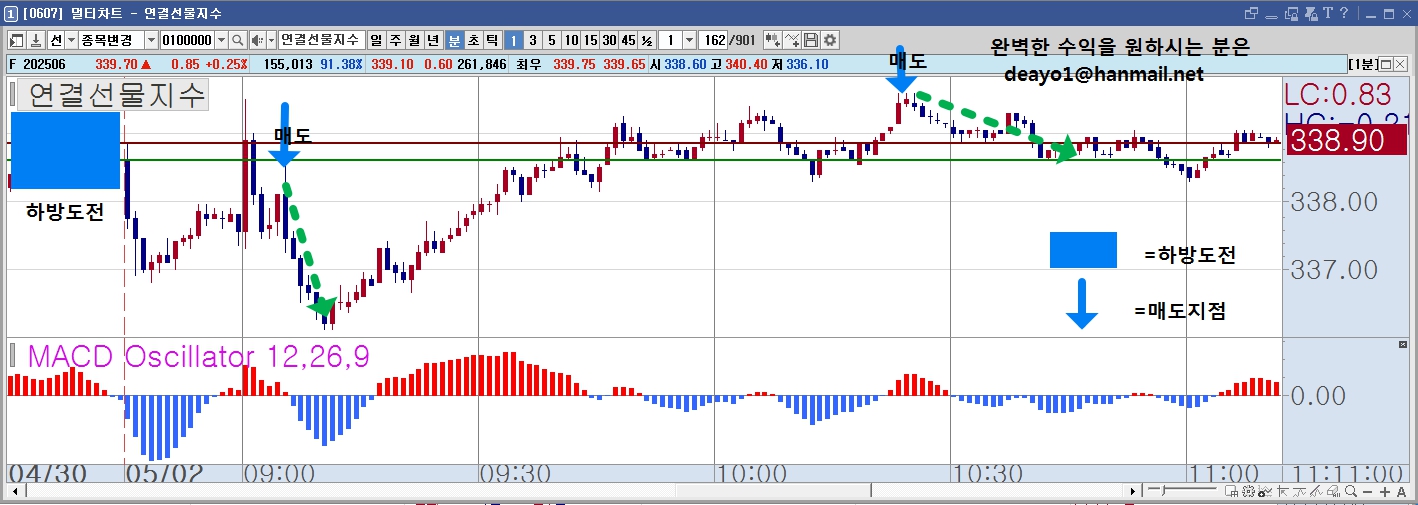Open the speaker icon dropdown arrow
1418x505 pixels.
coord(271,40)
